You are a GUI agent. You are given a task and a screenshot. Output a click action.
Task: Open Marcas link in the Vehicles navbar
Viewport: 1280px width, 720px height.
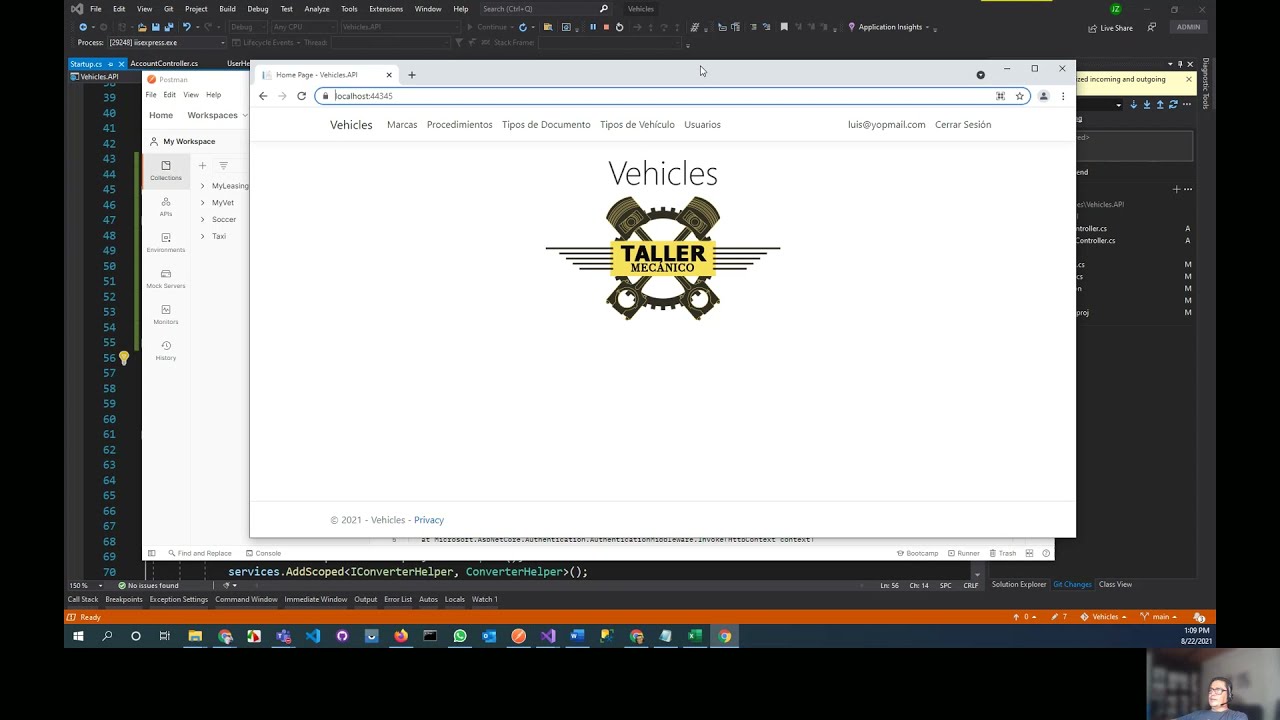(x=402, y=125)
